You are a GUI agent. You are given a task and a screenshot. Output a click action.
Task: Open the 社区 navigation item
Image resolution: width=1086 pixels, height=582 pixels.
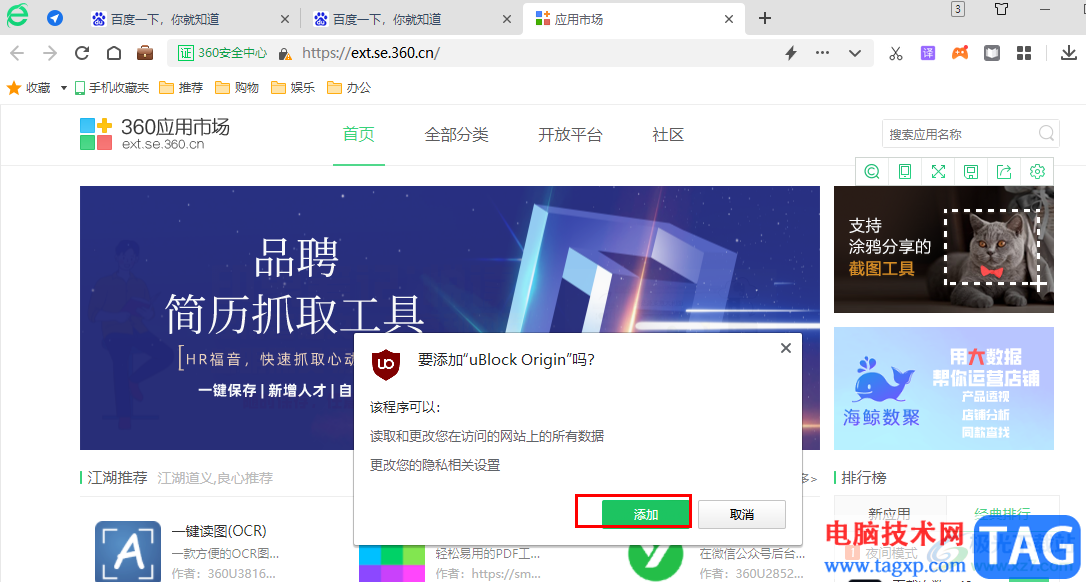pyautogui.click(x=668, y=134)
